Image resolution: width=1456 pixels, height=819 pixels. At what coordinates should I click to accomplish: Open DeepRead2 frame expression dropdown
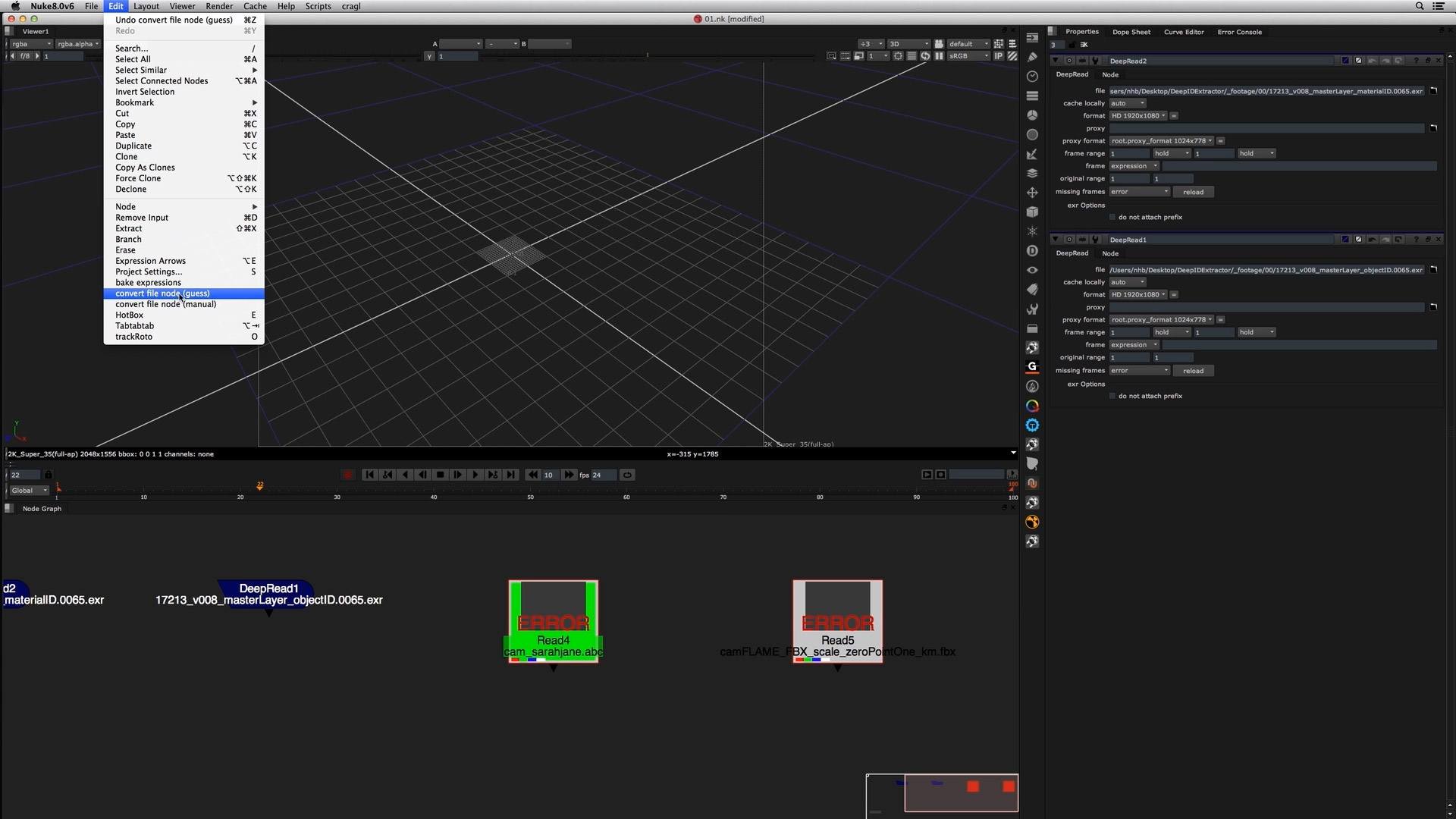tap(1134, 166)
